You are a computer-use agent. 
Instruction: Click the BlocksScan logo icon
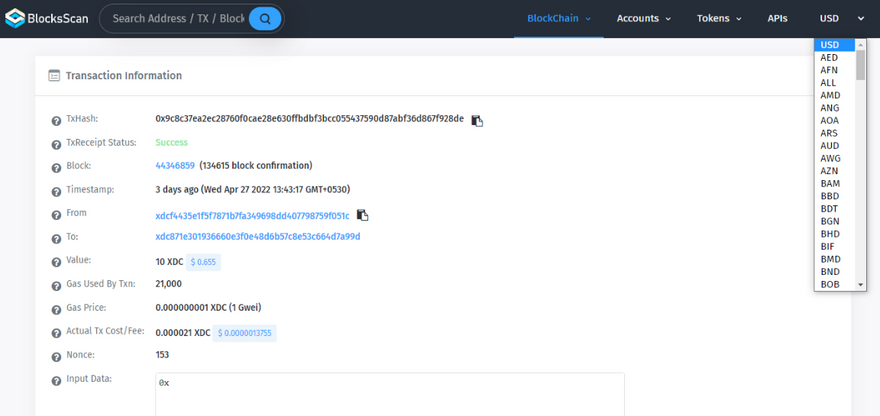click(17, 18)
